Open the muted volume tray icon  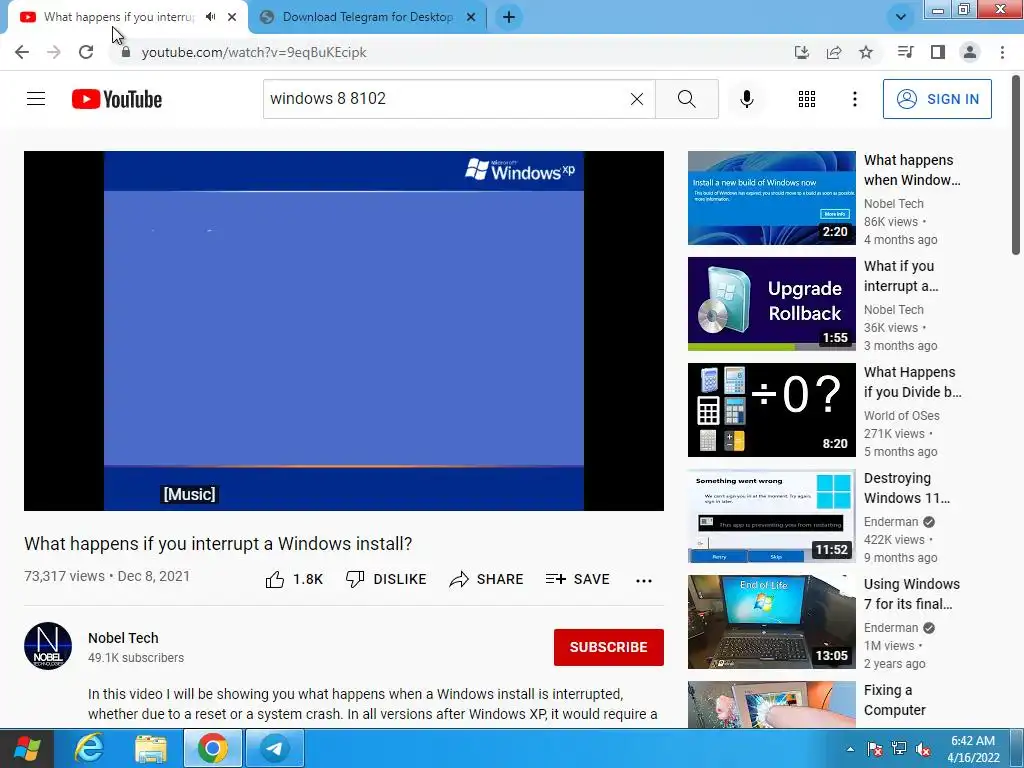pyautogui.click(x=923, y=749)
